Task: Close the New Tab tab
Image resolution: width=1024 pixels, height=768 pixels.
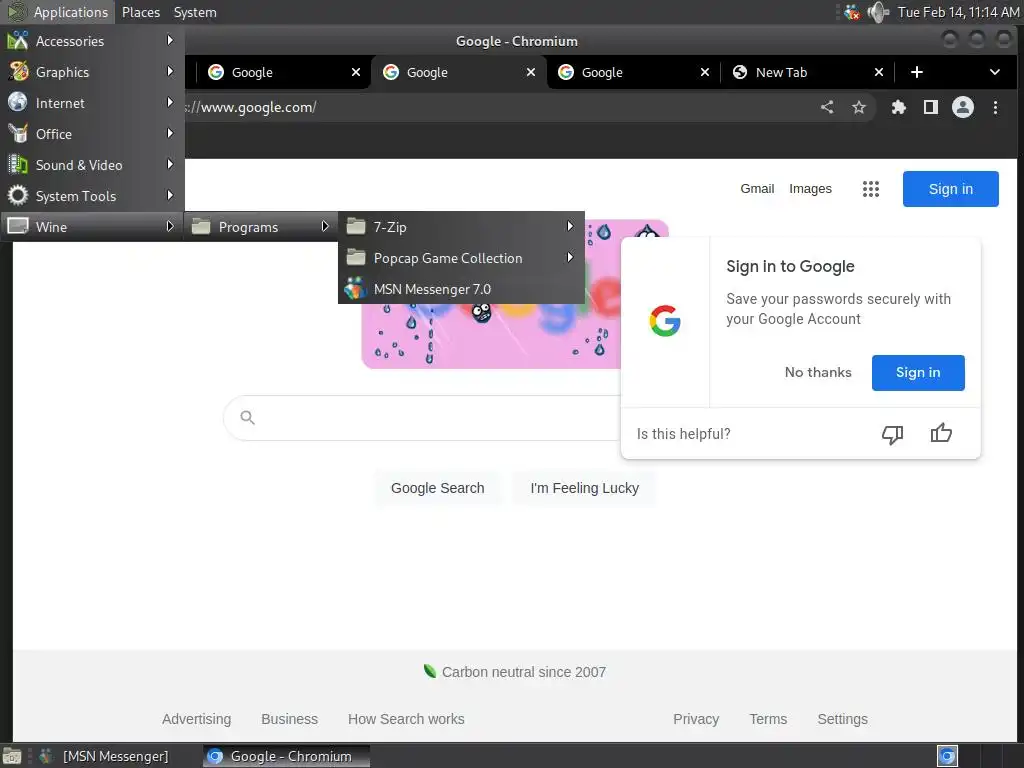Action: click(x=879, y=72)
